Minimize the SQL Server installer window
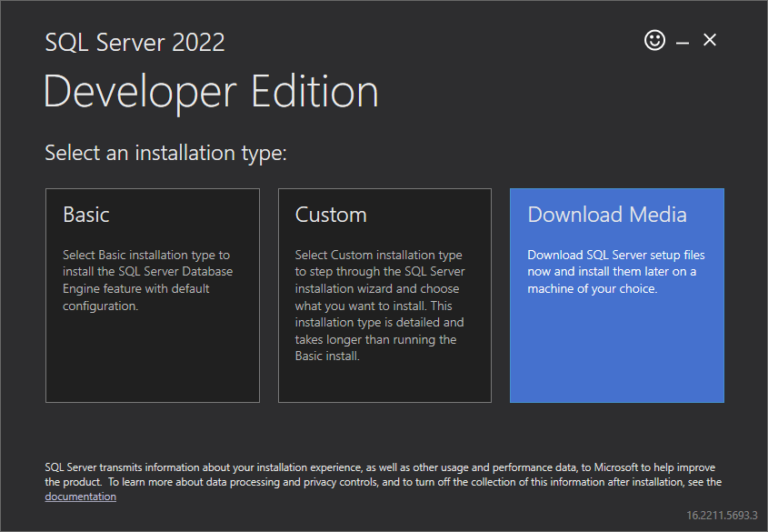Screen dimensions: 768x532 click(x=682, y=43)
